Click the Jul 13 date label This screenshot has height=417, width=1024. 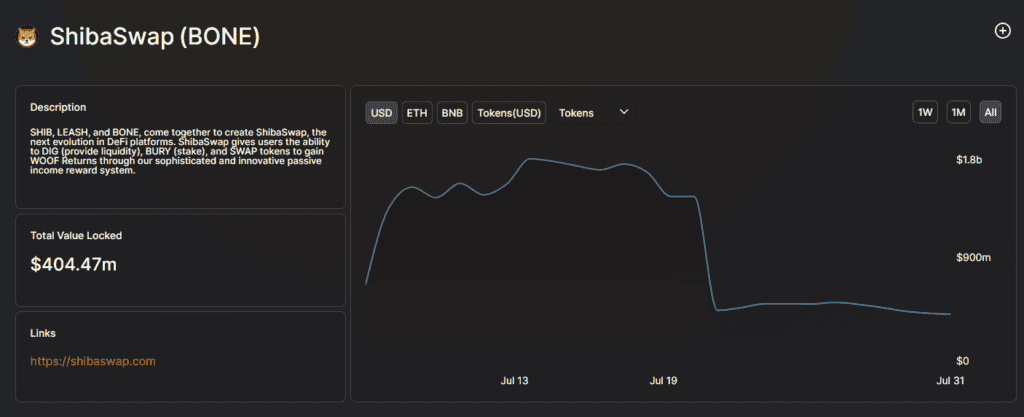pyautogui.click(x=514, y=380)
